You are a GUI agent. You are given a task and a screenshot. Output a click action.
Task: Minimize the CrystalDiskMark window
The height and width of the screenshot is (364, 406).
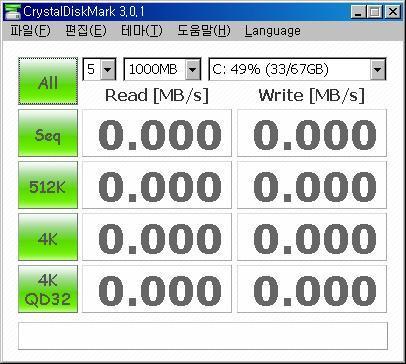358,12
